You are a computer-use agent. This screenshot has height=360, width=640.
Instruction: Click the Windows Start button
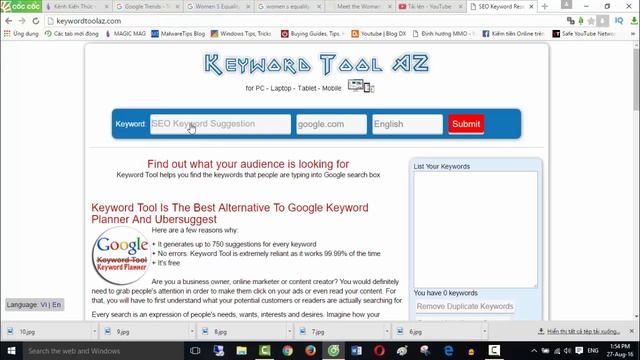[x=11, y=351]
